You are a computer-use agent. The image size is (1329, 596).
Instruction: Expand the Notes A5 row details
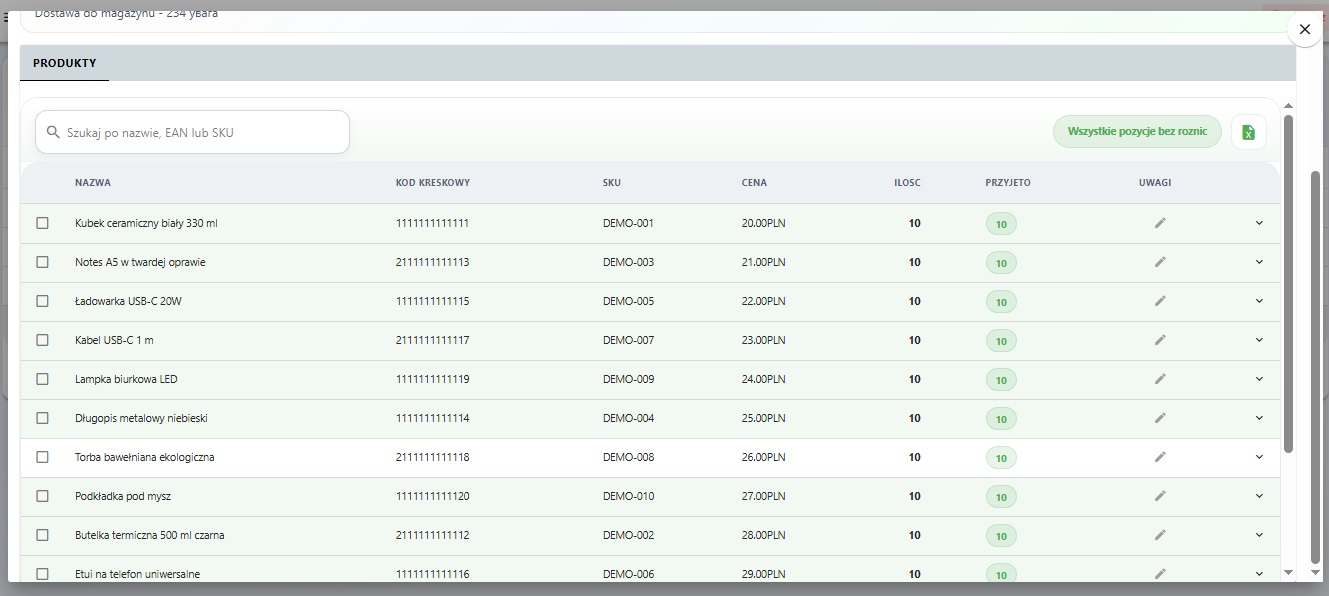[x=1259, y=262]
